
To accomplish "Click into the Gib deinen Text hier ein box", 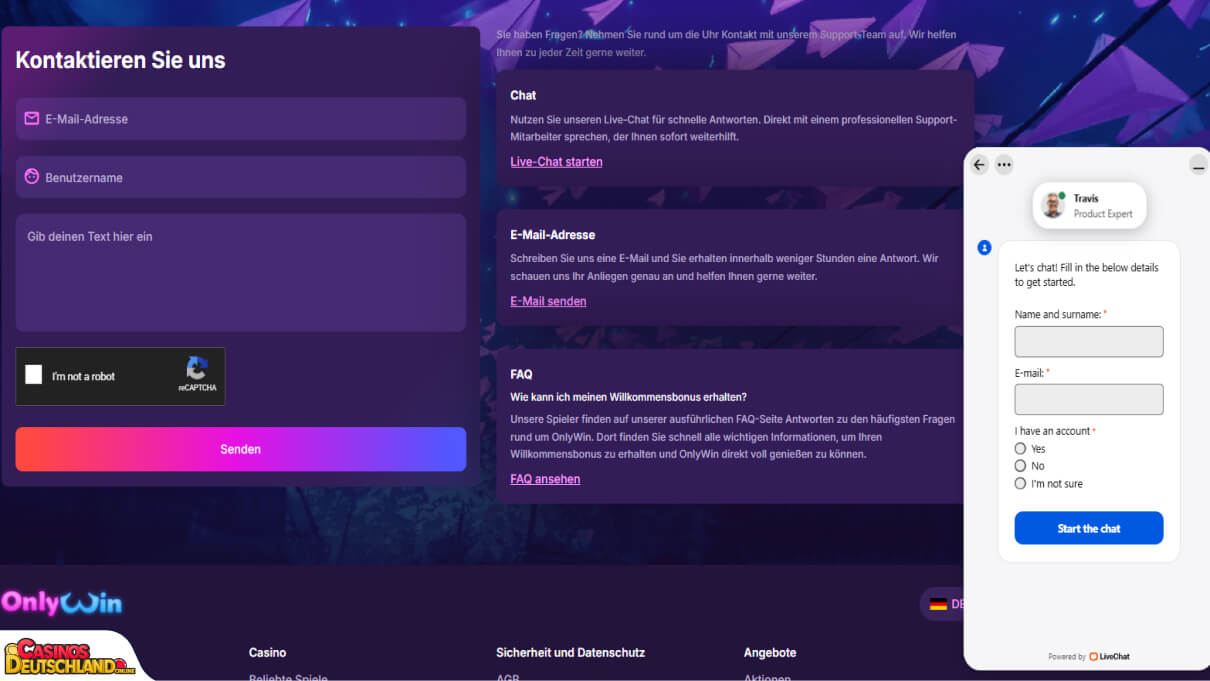I will 241,272.
